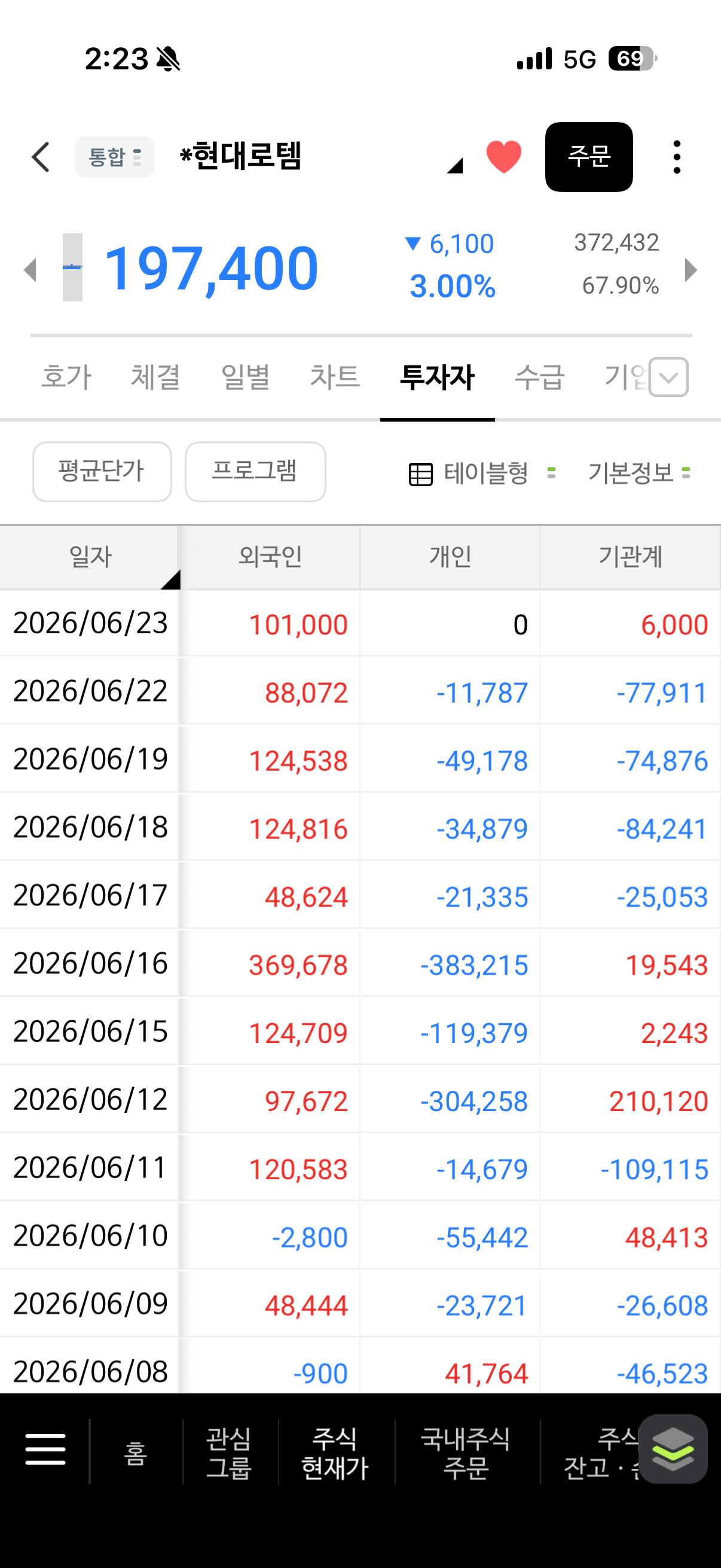Select the 2026/06/22 date row
Screen dimensions: 721x1568
point(90,691)
